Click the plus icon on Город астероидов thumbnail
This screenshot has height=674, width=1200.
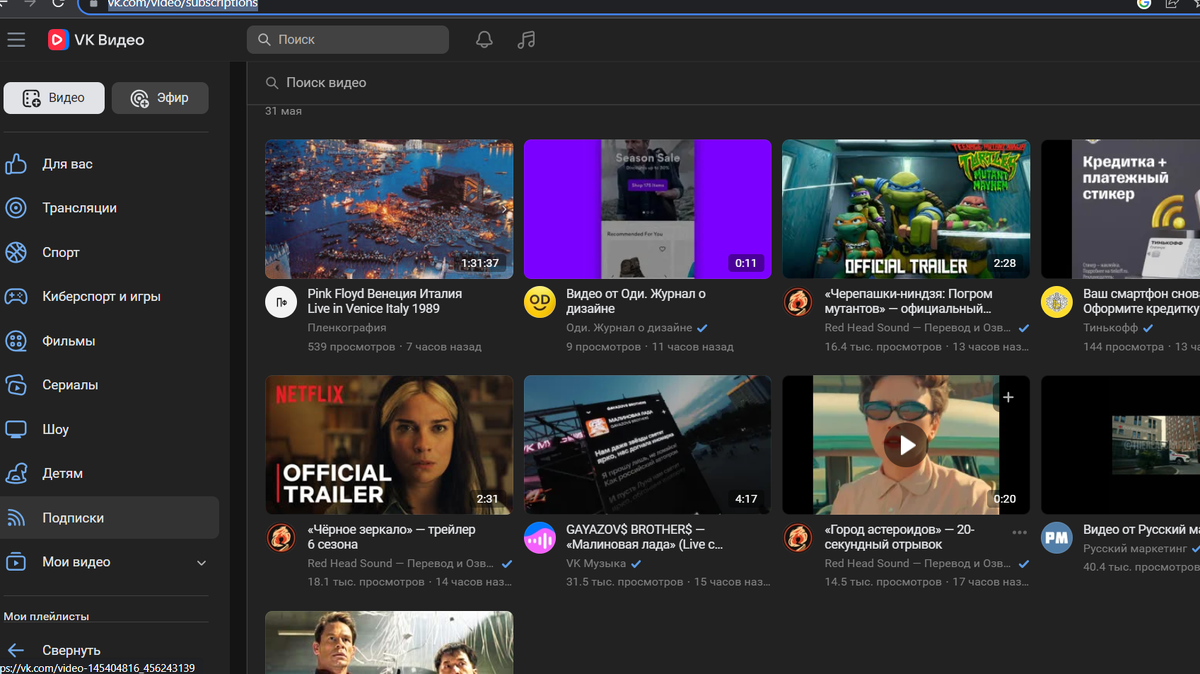pos(1008,397)
